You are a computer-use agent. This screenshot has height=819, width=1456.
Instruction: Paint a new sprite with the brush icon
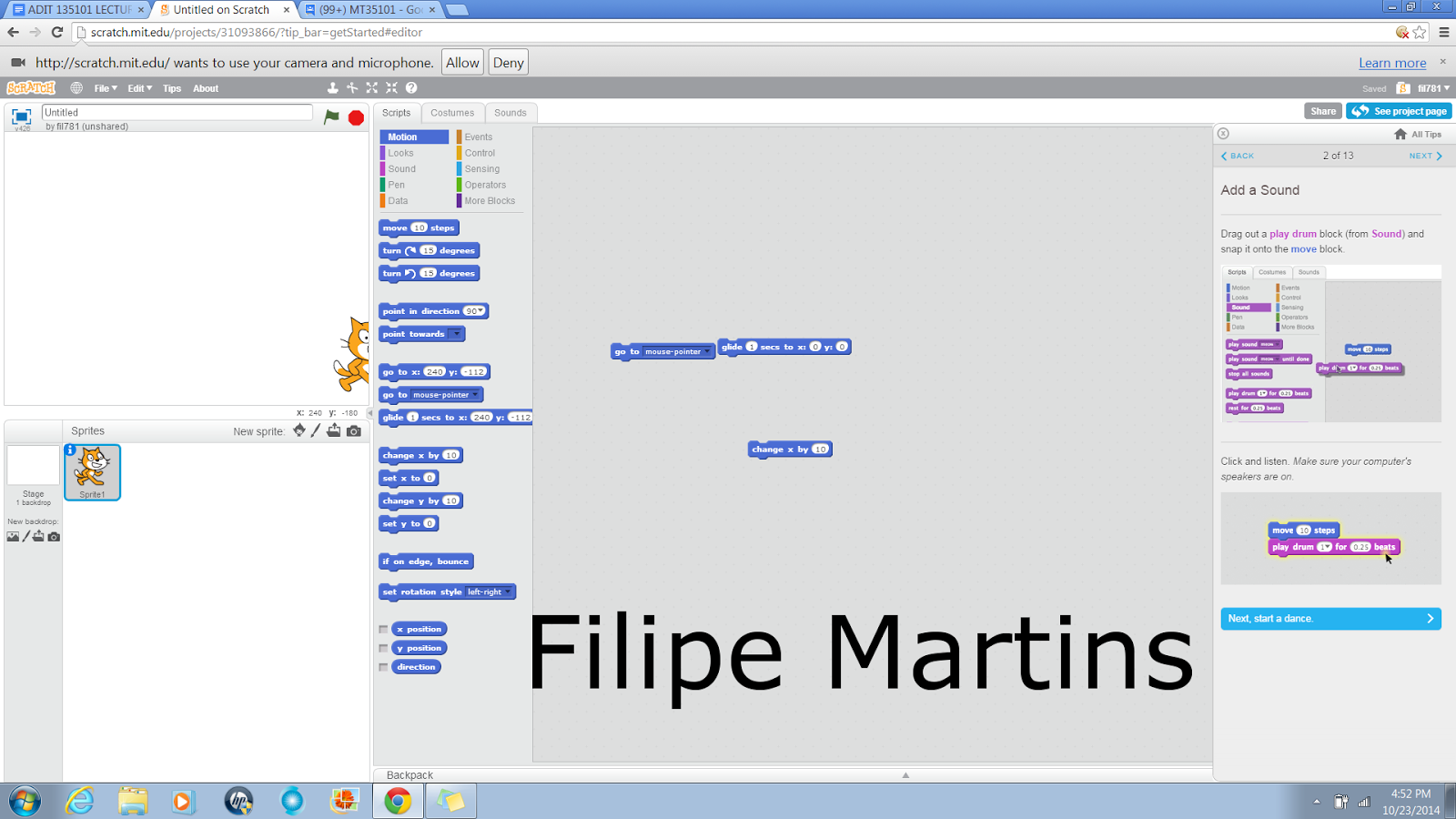(x=316, y=430)
